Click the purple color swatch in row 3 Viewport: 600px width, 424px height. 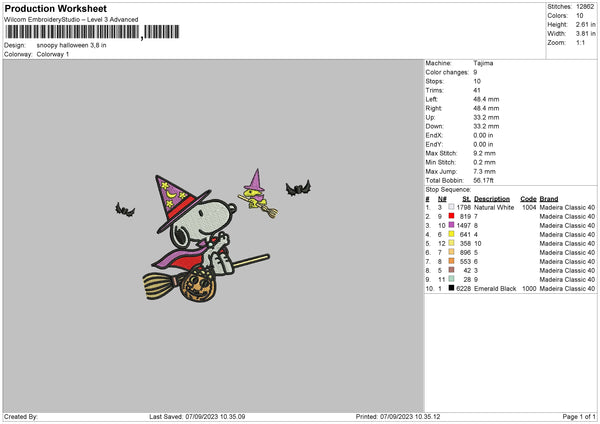[451, 225]
